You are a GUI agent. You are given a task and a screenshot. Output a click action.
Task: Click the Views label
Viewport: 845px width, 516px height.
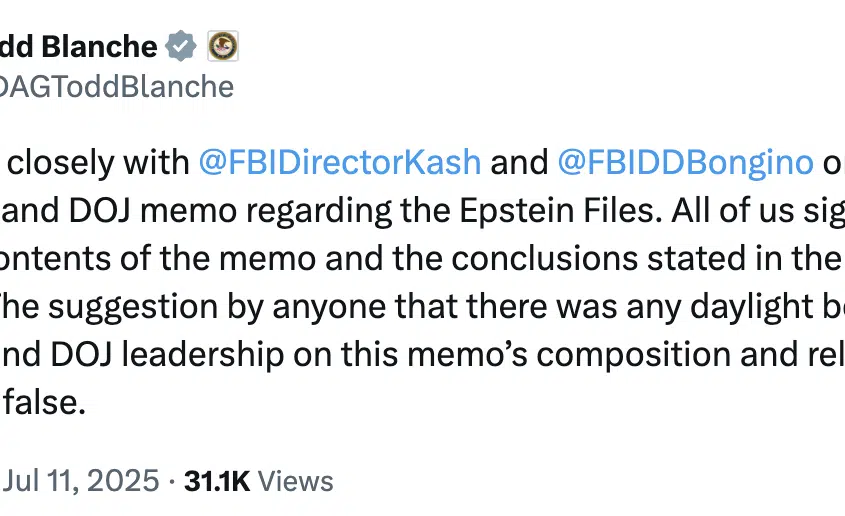(x=295, y=481)
